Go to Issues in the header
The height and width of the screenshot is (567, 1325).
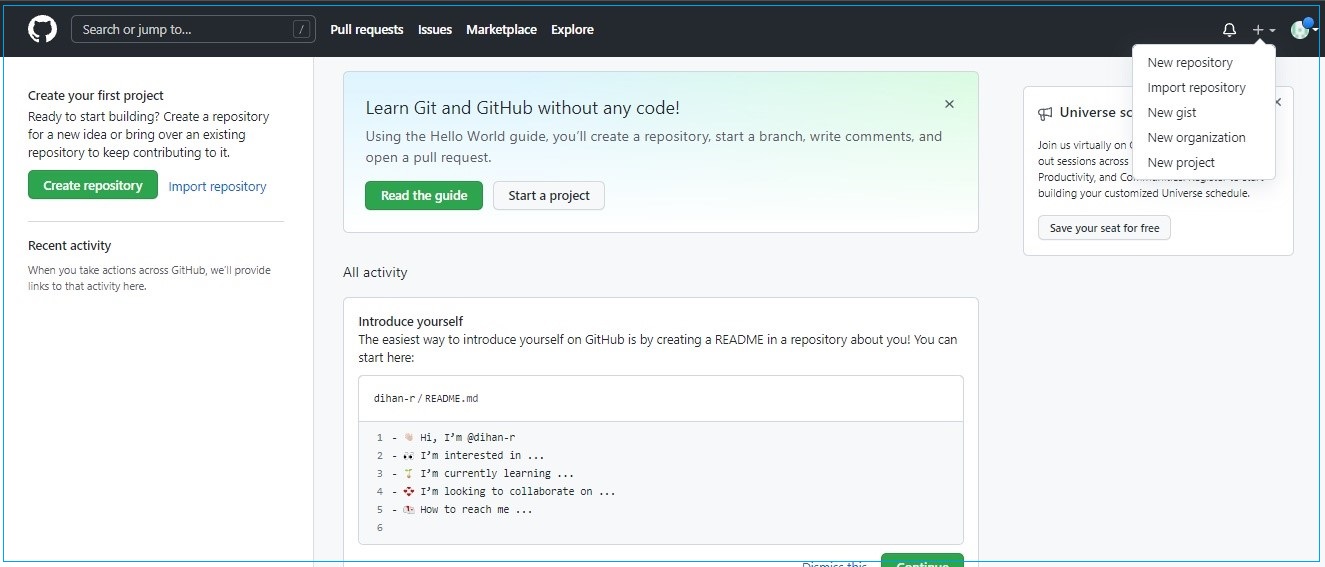point(435,30)
